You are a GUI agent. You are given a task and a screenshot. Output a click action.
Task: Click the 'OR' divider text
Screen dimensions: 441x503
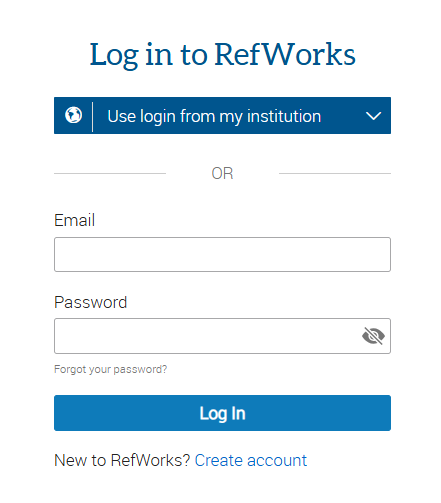click(222, 173)
